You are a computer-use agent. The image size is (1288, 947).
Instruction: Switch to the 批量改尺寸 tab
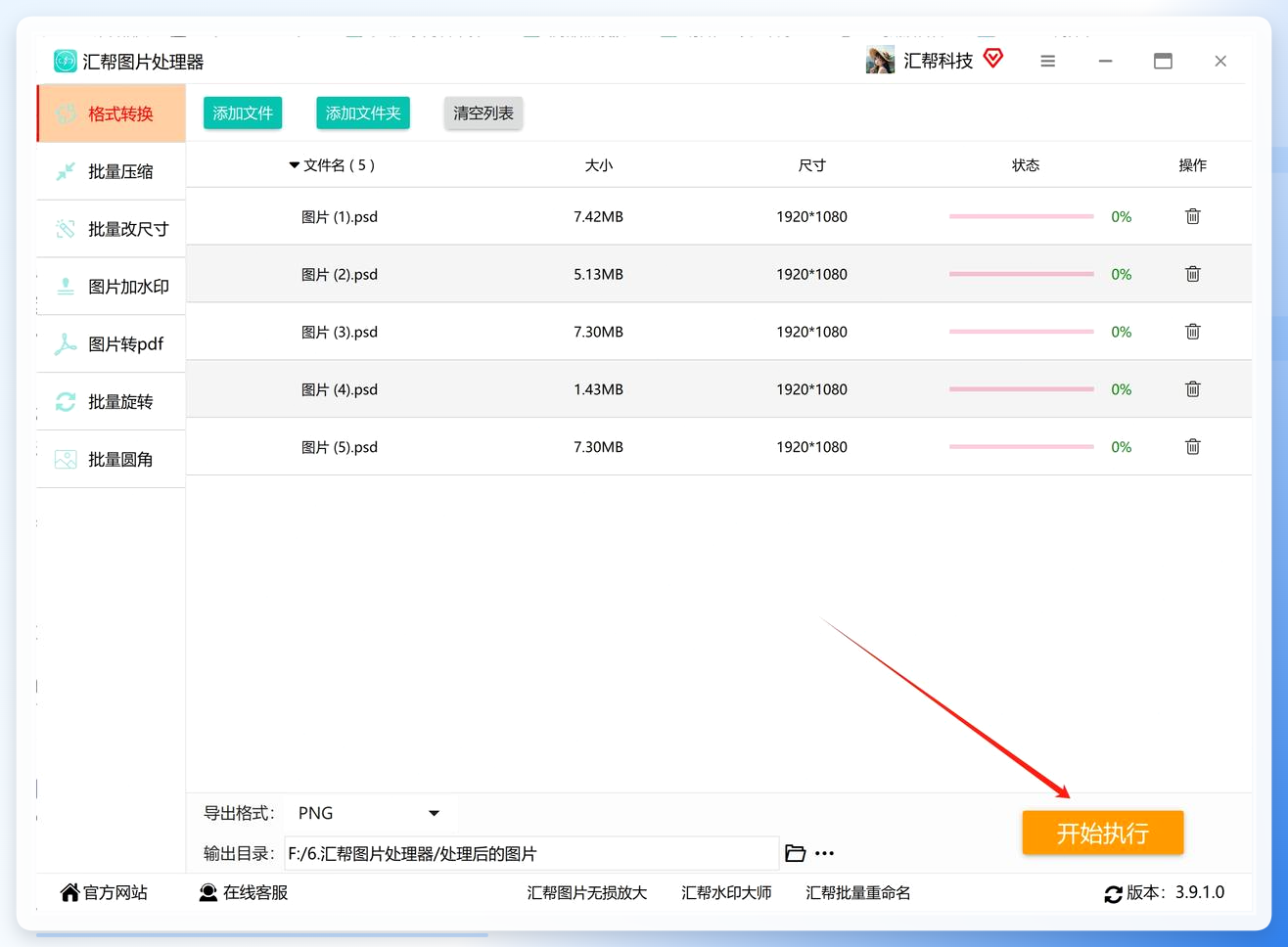(111, 229)
